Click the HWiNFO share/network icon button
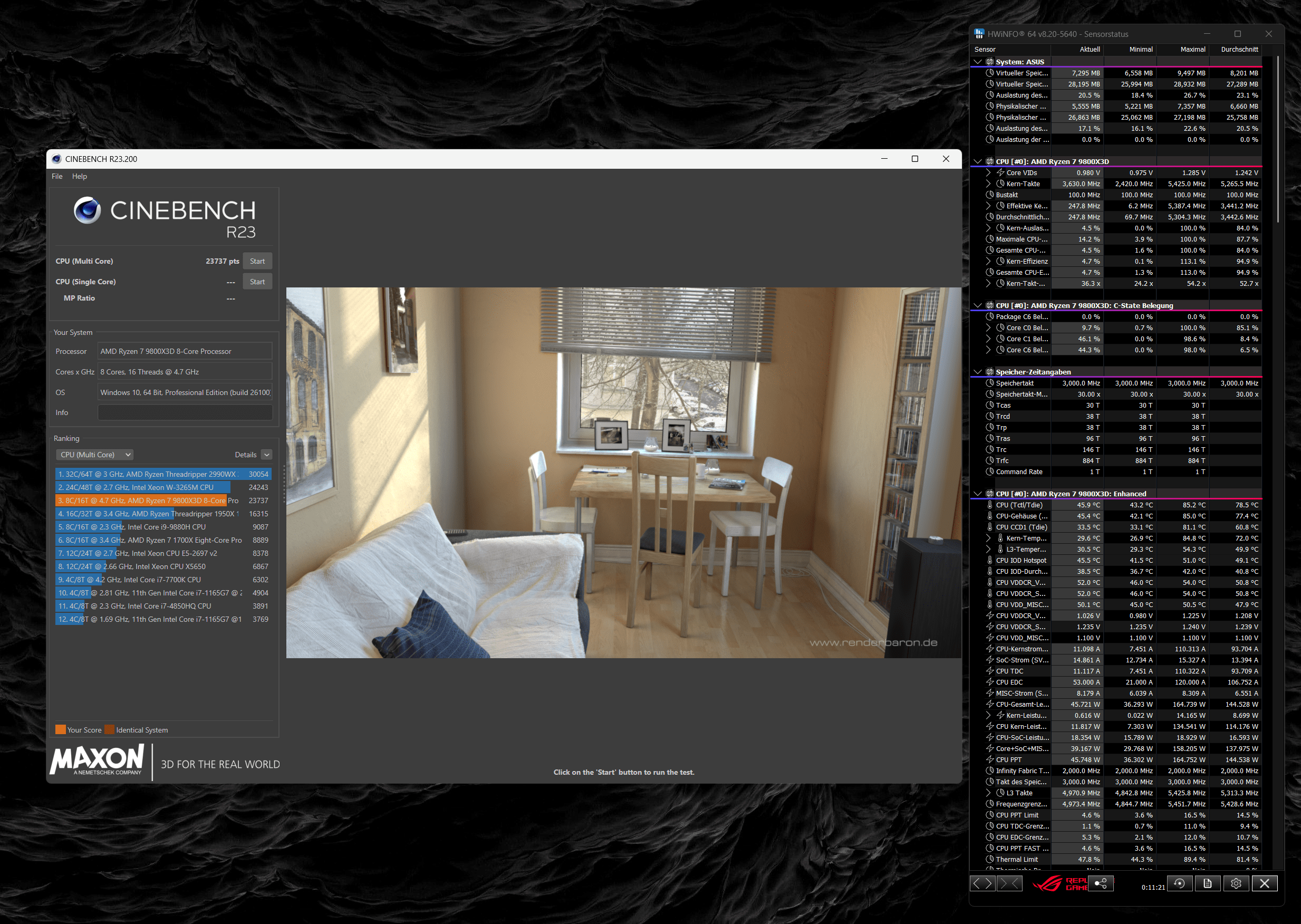The height and width of the screenshot is (924, 1301). click(1101, 883)
